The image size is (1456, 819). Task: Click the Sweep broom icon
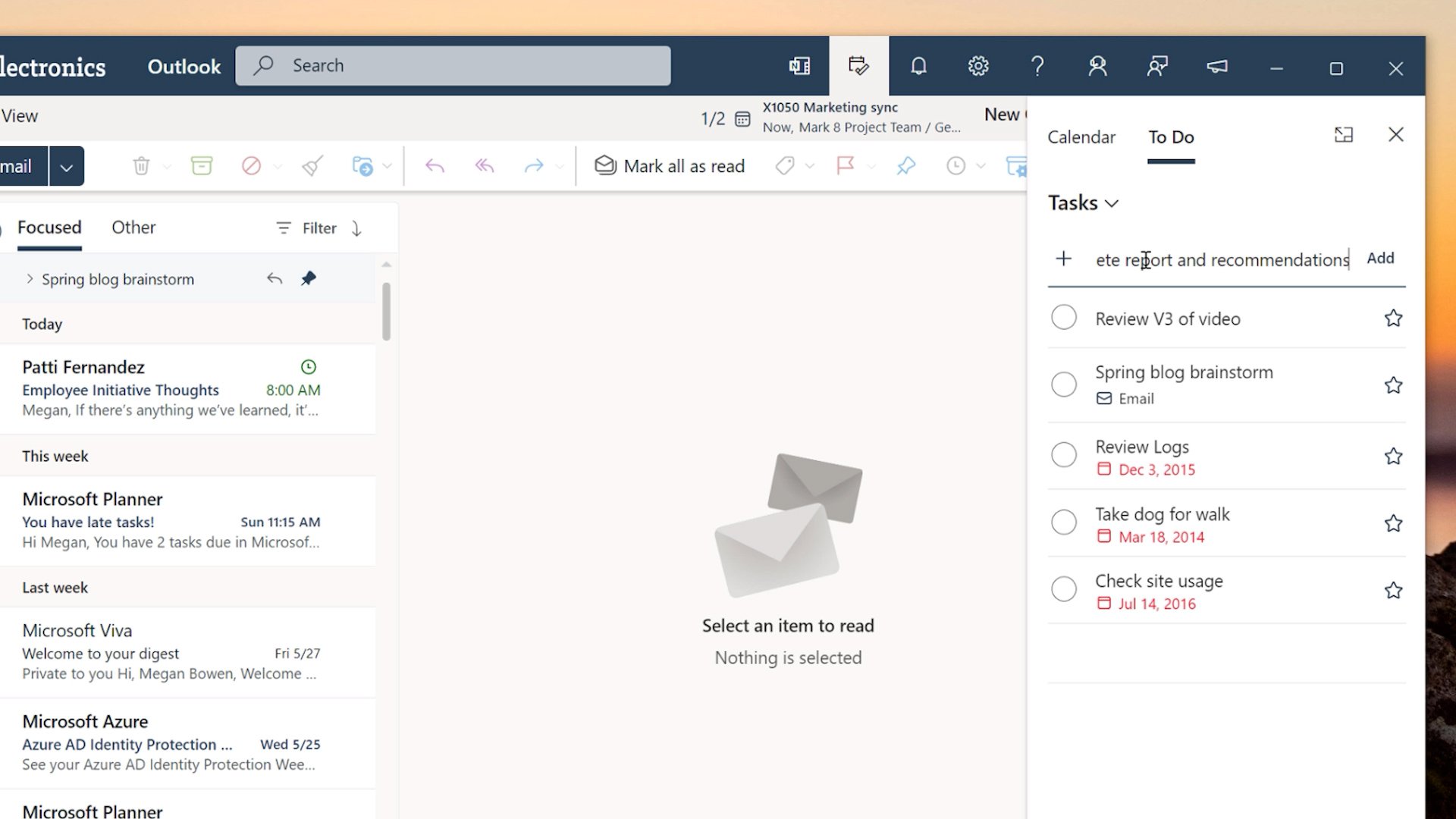pos(312,165)
